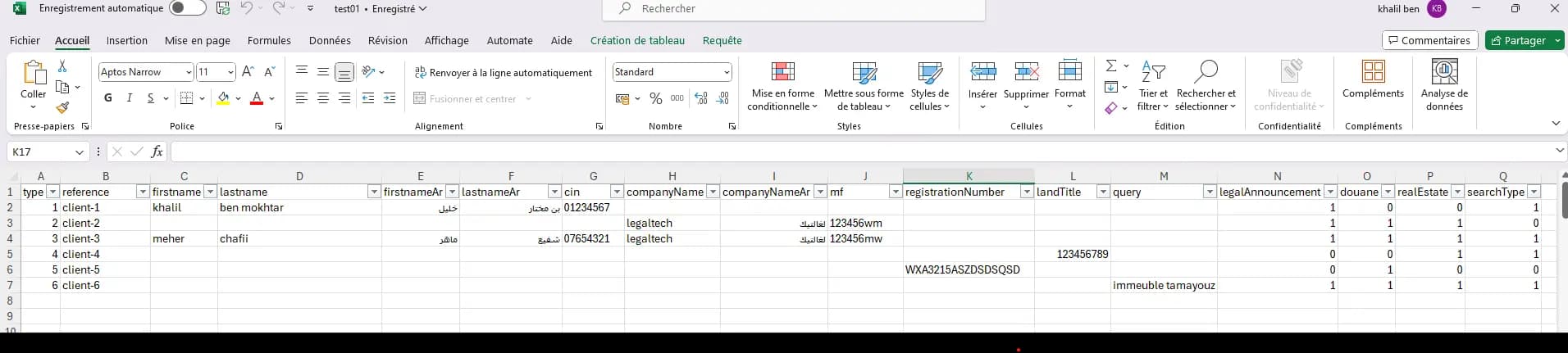Click the formula bar input field
This screenshot has height=353, width=1568.
pyautogui.click(x=861, y=152)
